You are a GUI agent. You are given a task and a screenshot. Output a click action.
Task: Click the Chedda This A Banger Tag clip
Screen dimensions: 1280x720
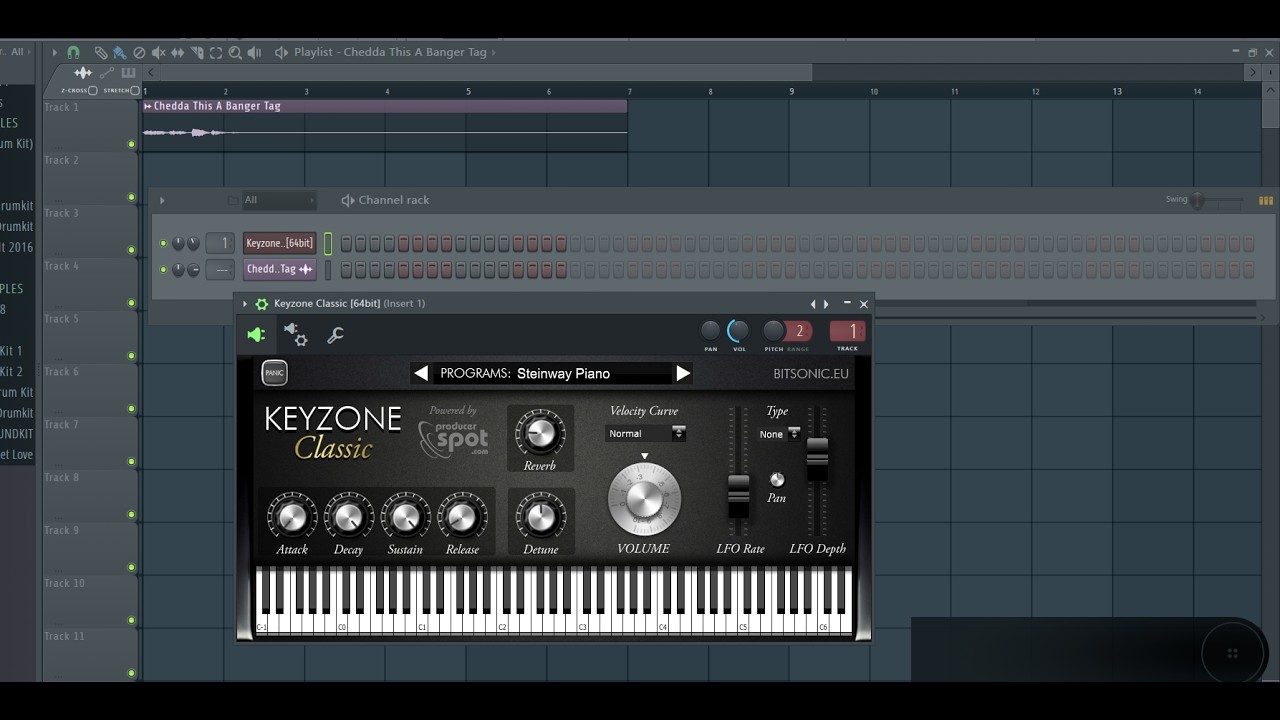point(385,123)
